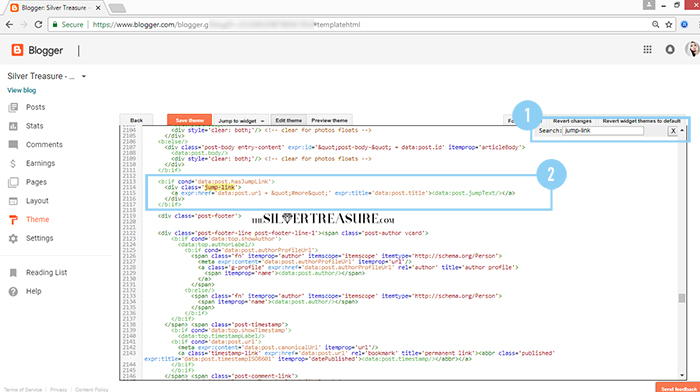Click the scrollbar up arrow
Image resolution: width=700 pixels, height=392 pixels.
tap(682, 130)
